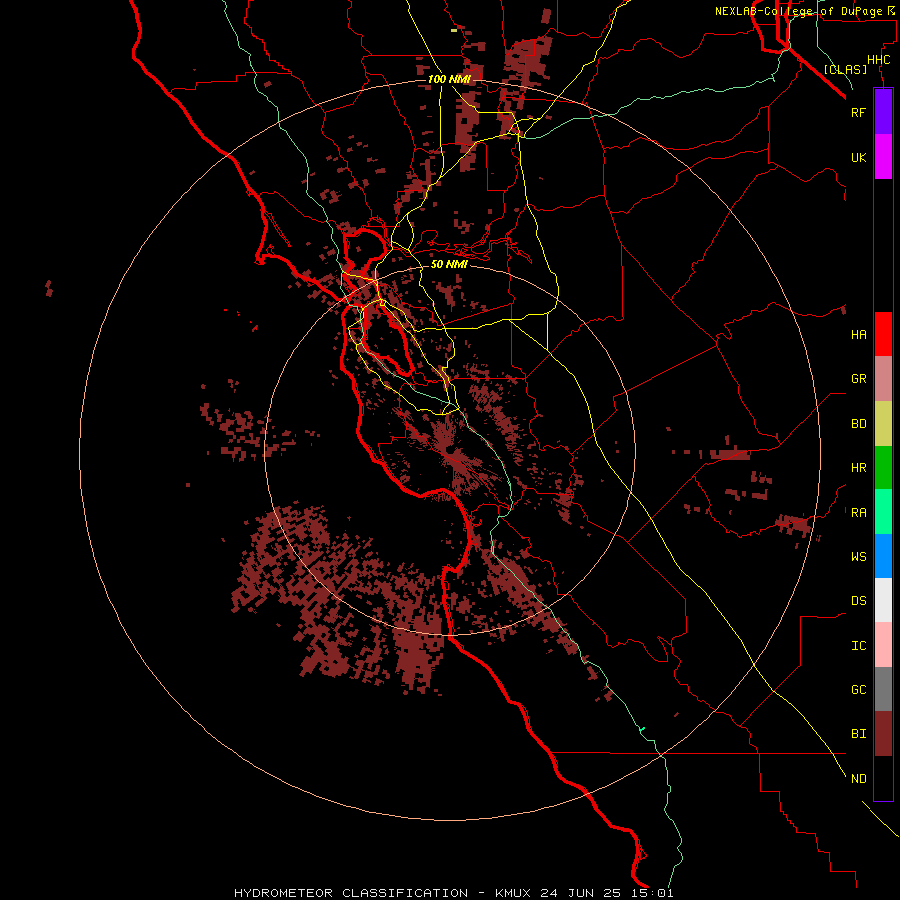The image size is (900, 900).
Task: Click the 50 NMI range ring label
Action: (x=449, y=264)
